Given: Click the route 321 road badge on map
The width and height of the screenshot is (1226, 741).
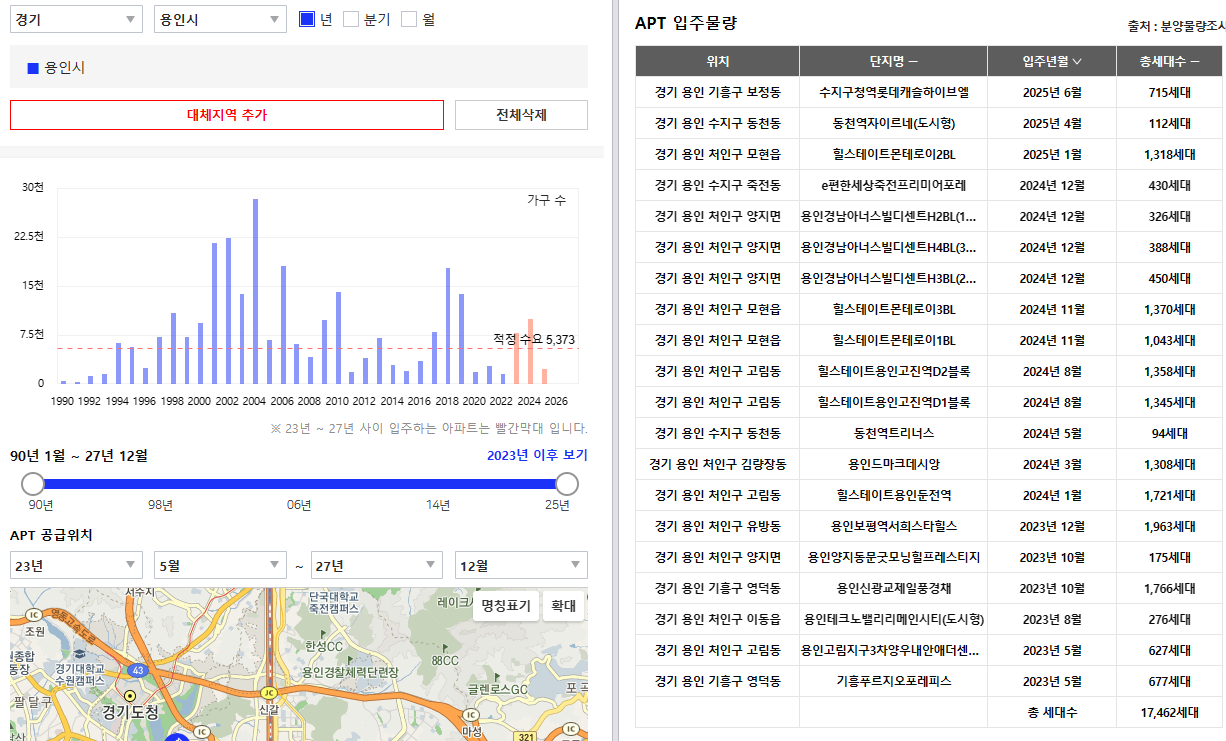Looking at the screenshot, I should point(525,736).
